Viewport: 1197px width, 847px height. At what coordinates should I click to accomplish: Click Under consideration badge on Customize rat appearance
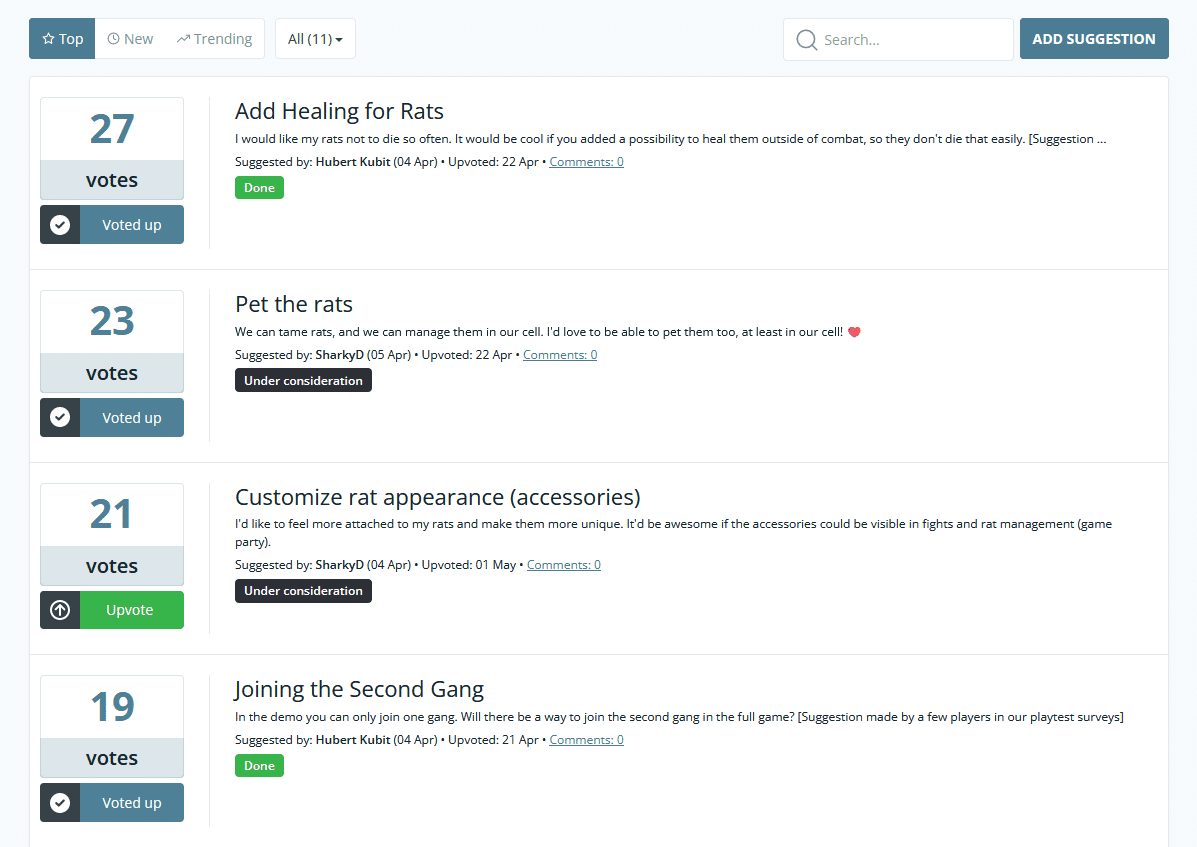303,591
